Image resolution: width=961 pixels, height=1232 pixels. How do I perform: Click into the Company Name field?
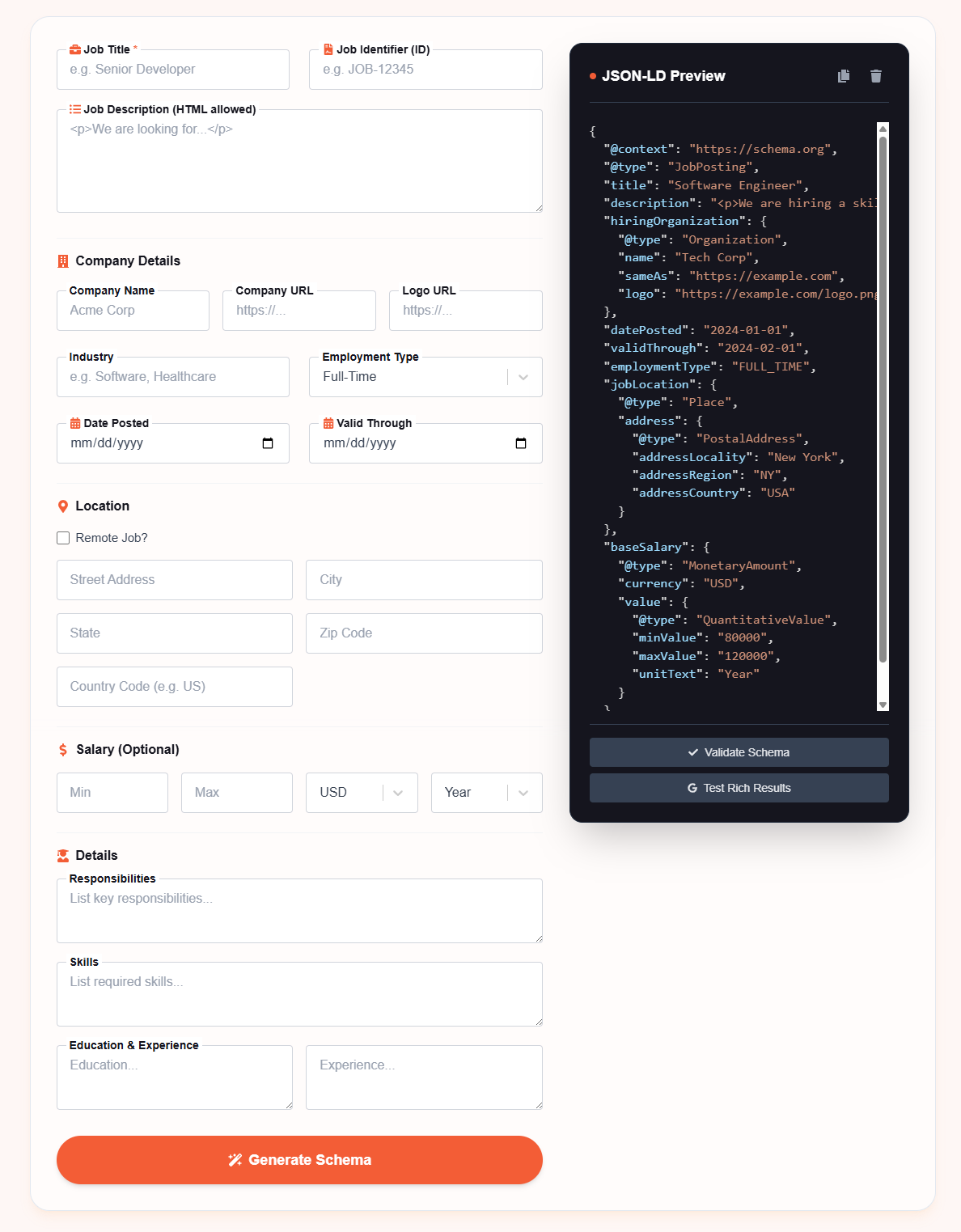[133, 311]
